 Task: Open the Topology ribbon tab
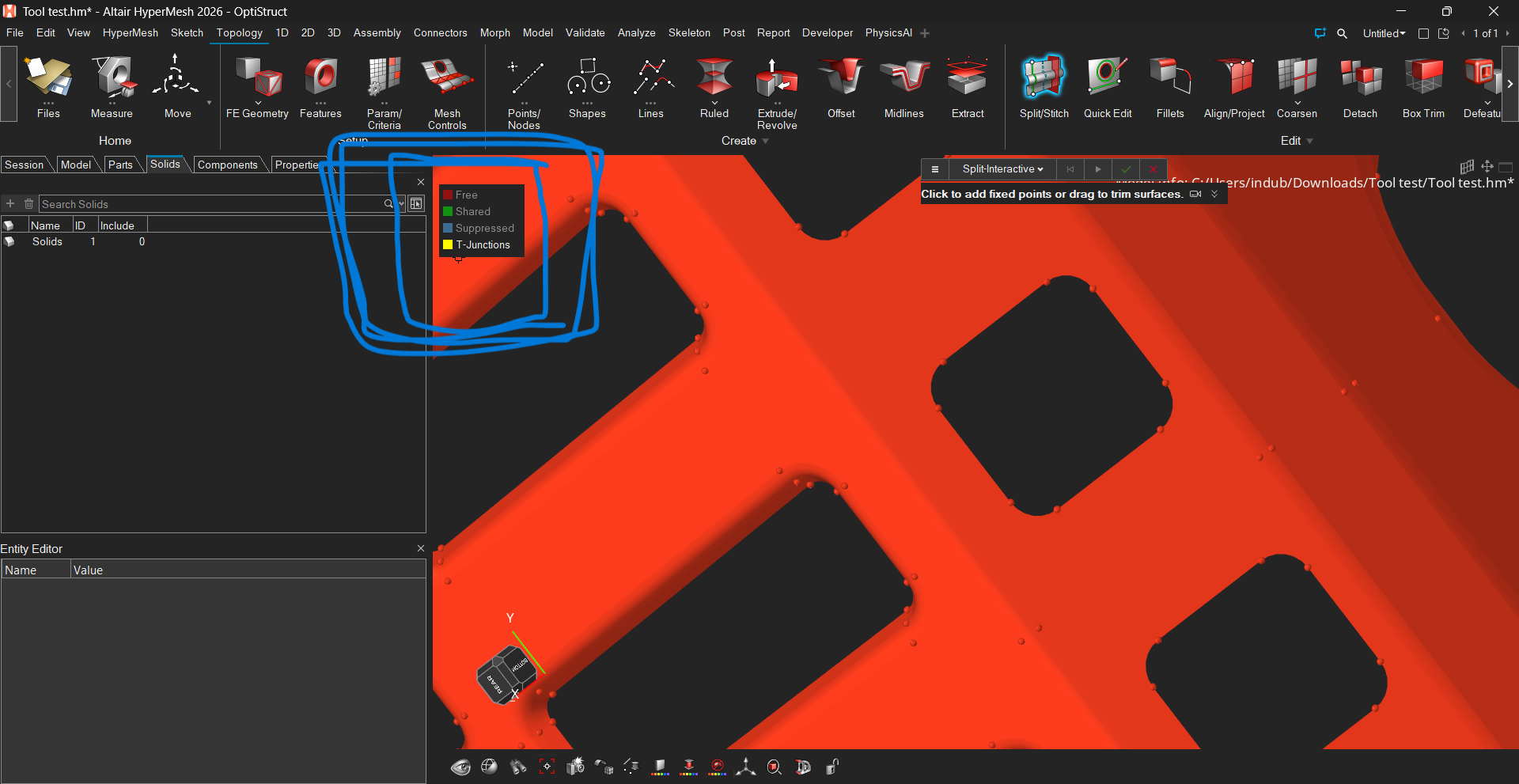tap(240, 32)
